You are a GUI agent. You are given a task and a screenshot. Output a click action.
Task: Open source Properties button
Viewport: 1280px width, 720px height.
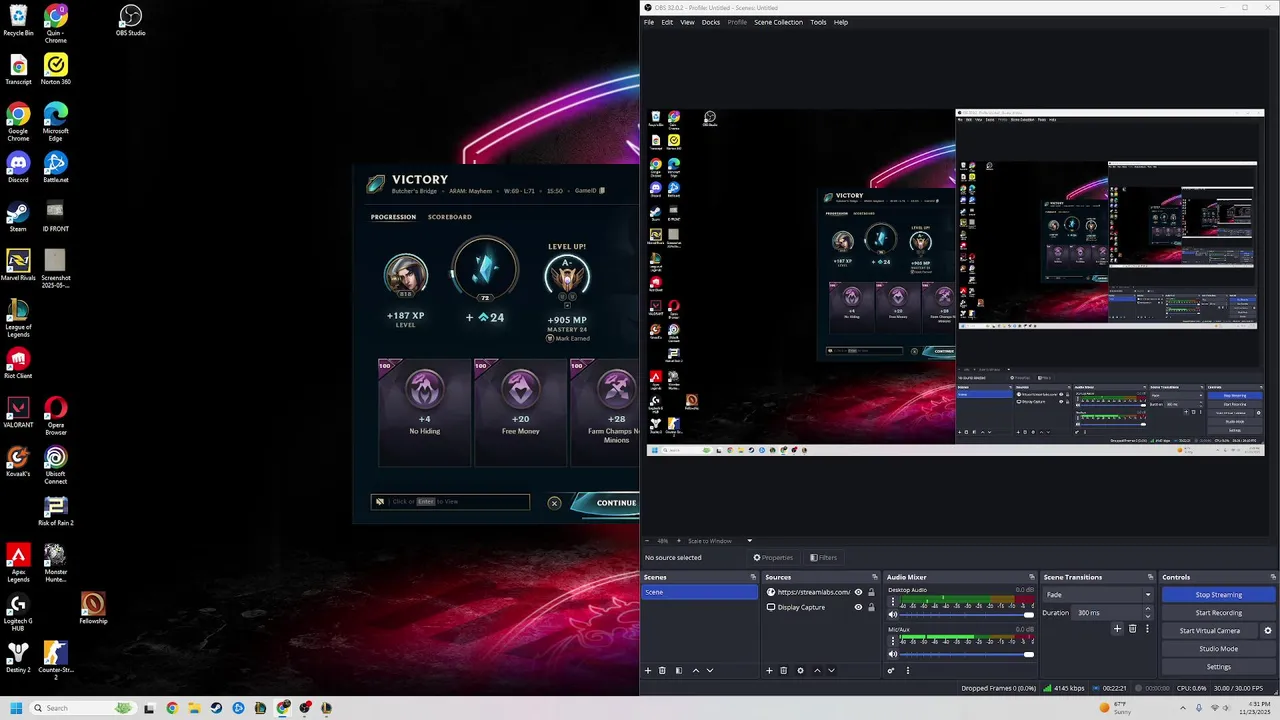tap(773, 558)
